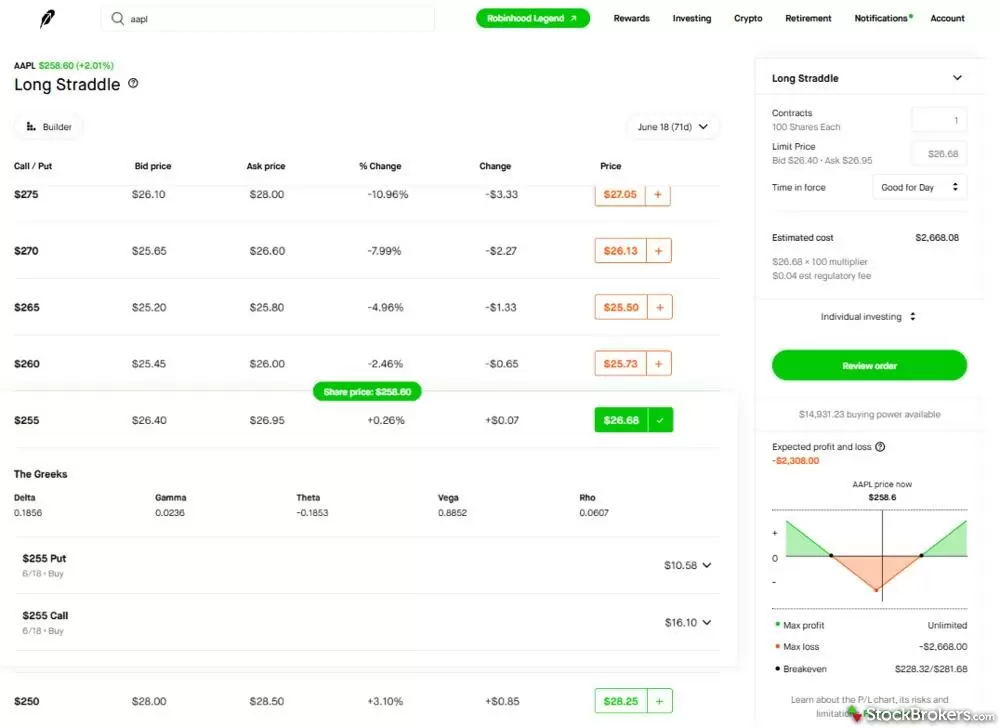Viewport: 1000px width, 728px height.
Task: Click the search magnifier icon
Action: (117, 18)
